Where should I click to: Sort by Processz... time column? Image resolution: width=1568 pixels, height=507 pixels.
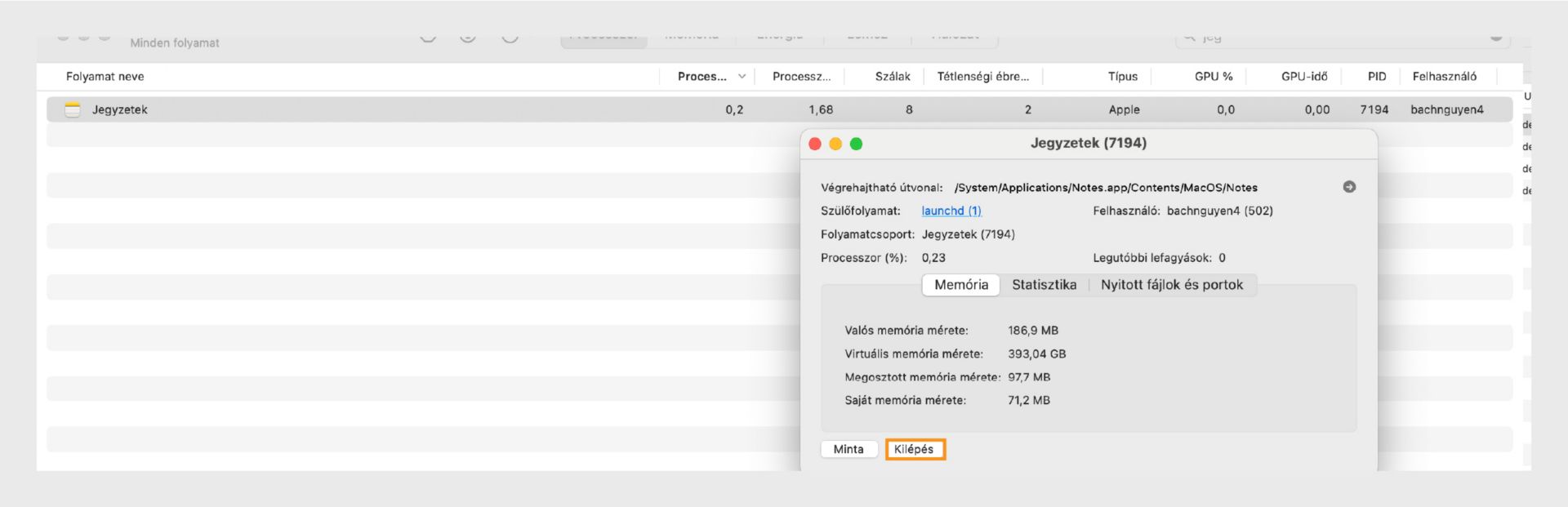801,77
